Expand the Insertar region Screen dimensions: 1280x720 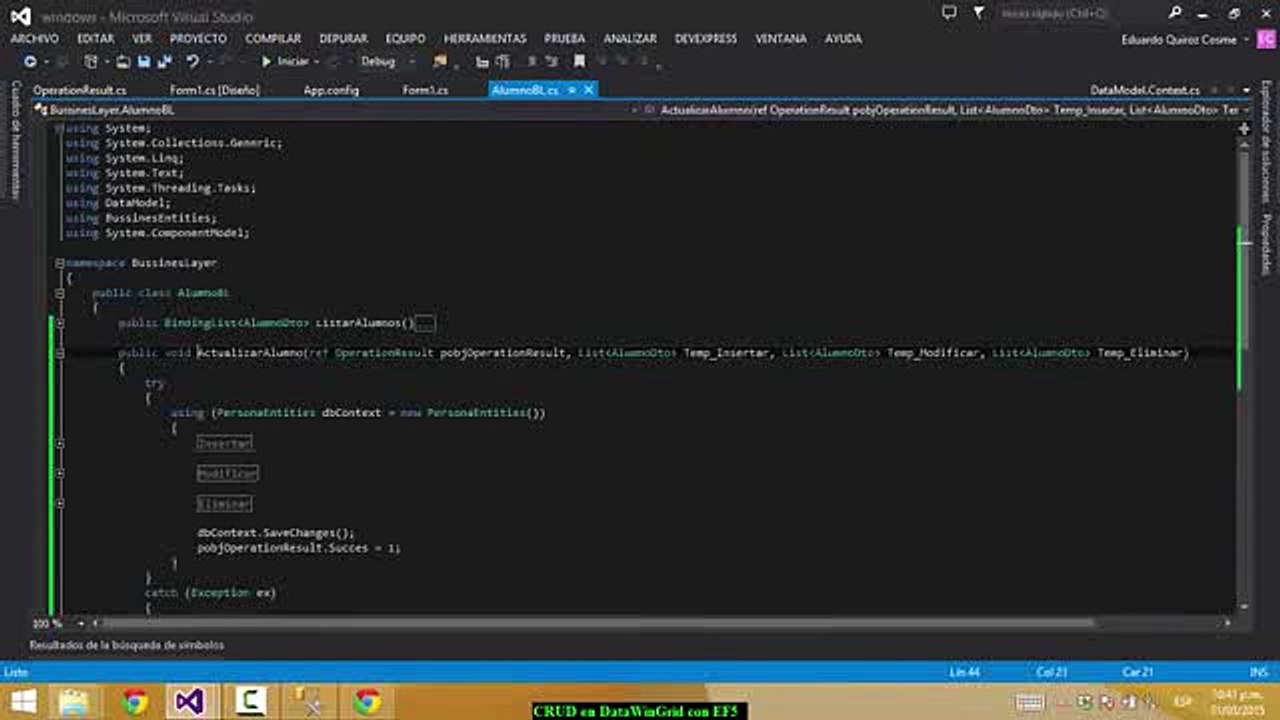(x=60, y=443)
